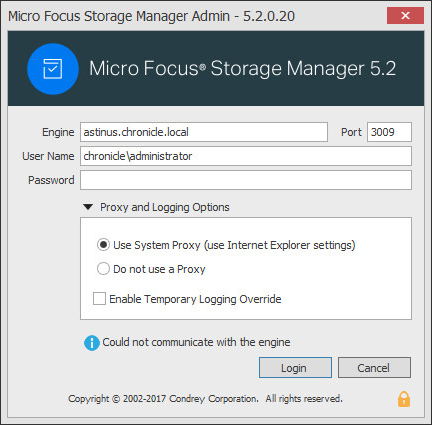Image resolution: width=432 pixels, height=425 pixels.
Task: Click the orange padlock icon
Action: (x=404, y=399)
